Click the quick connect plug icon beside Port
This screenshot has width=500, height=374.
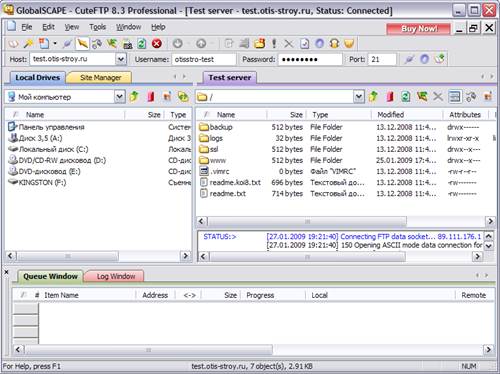tap(409, 59)
